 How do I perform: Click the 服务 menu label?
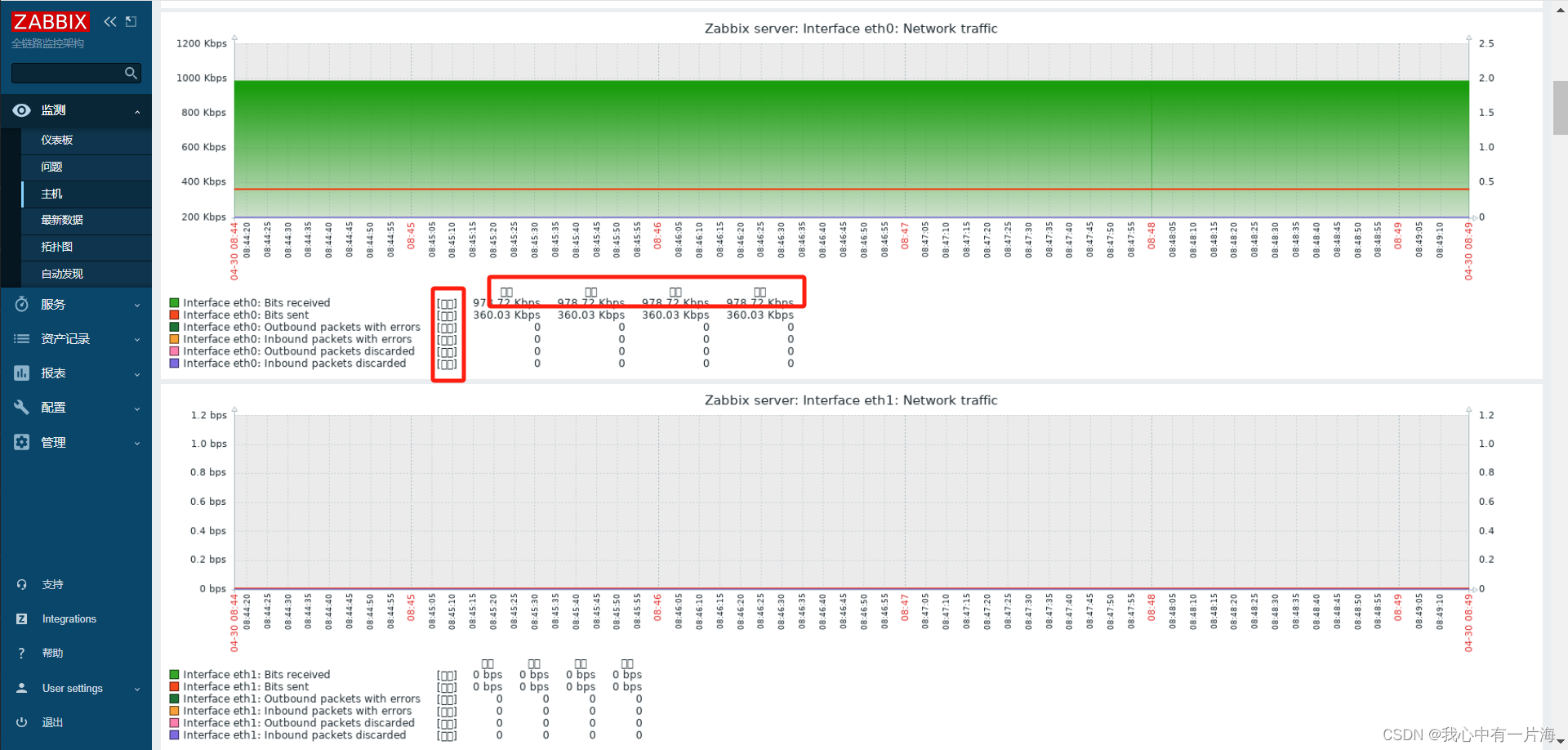click(x=54, y=304)
